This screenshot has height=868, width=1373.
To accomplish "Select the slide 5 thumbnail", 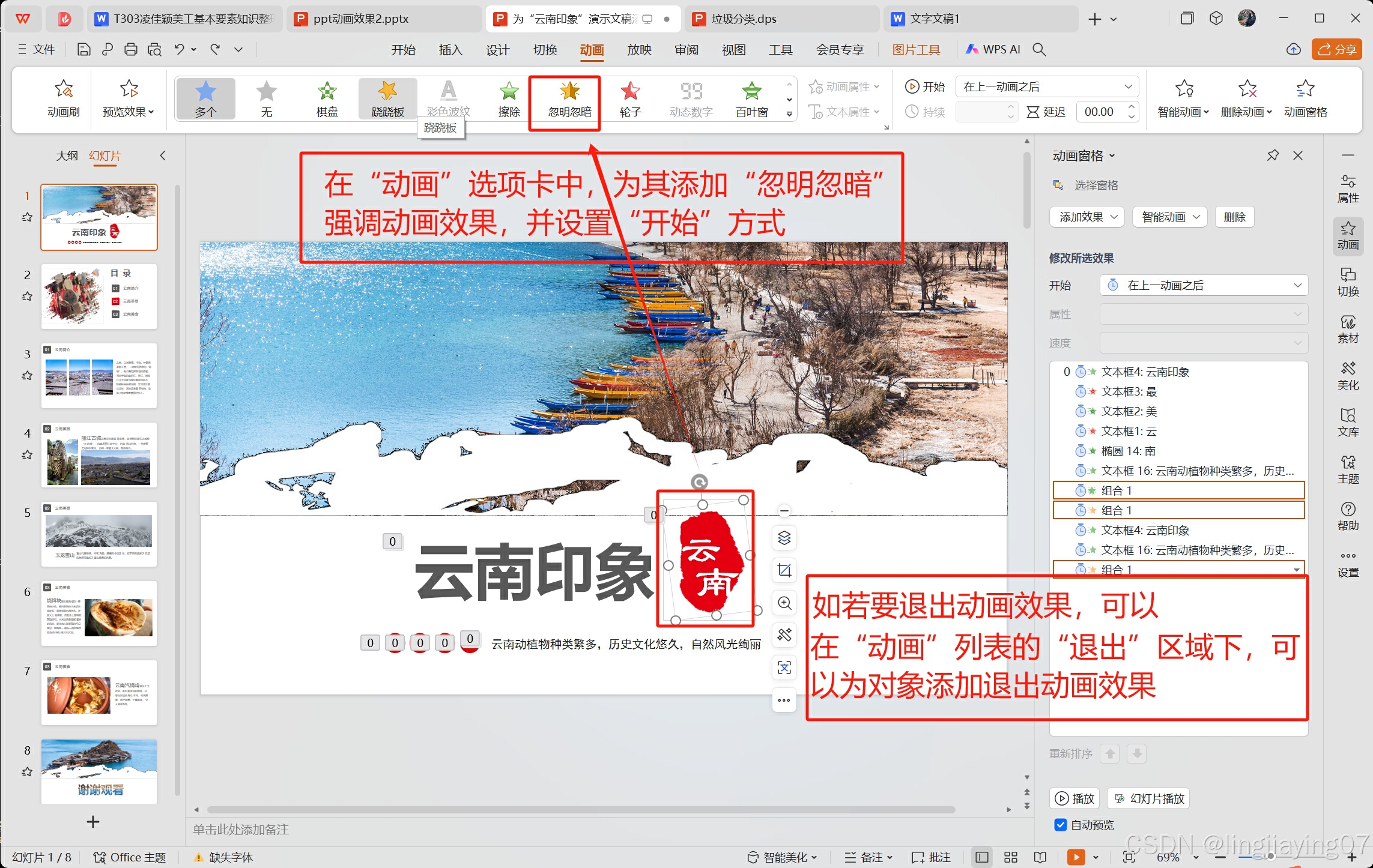I will pyautogui.click(x=99, y=534).
